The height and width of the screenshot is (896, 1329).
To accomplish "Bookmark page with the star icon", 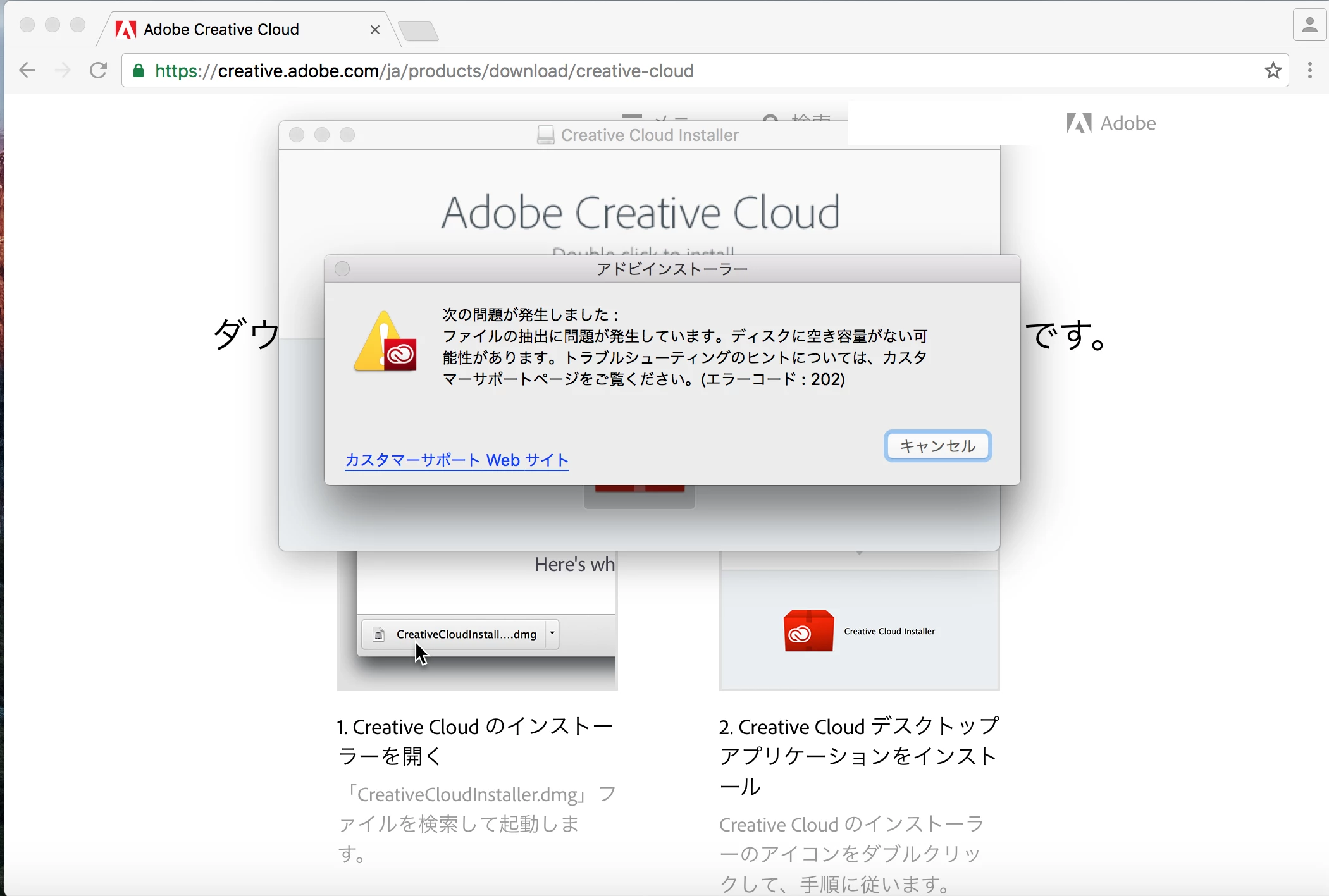I will click(1273, 70).
